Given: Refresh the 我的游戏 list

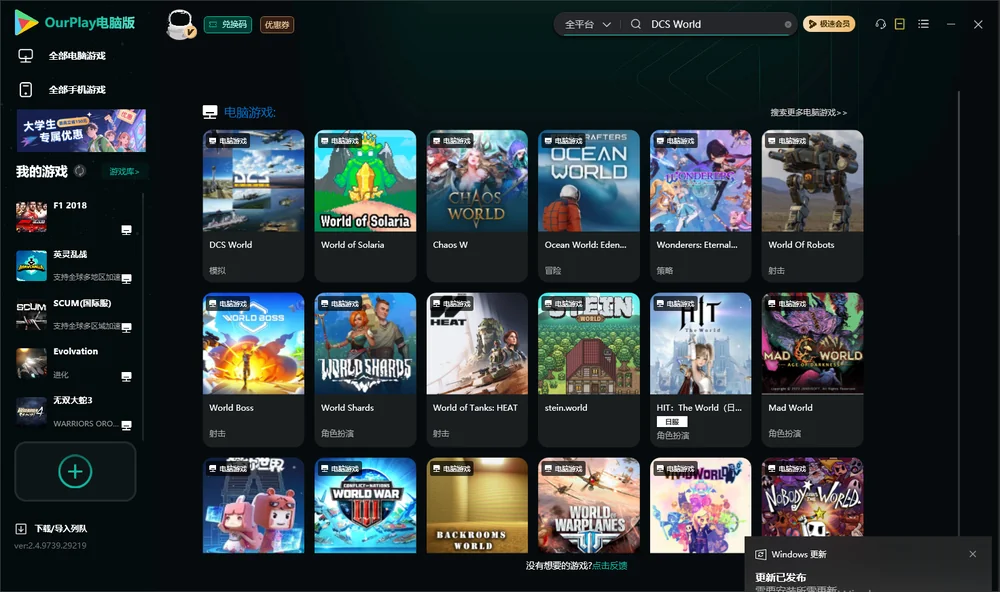Looking at the screenshot, I should [x=80, y=171].
